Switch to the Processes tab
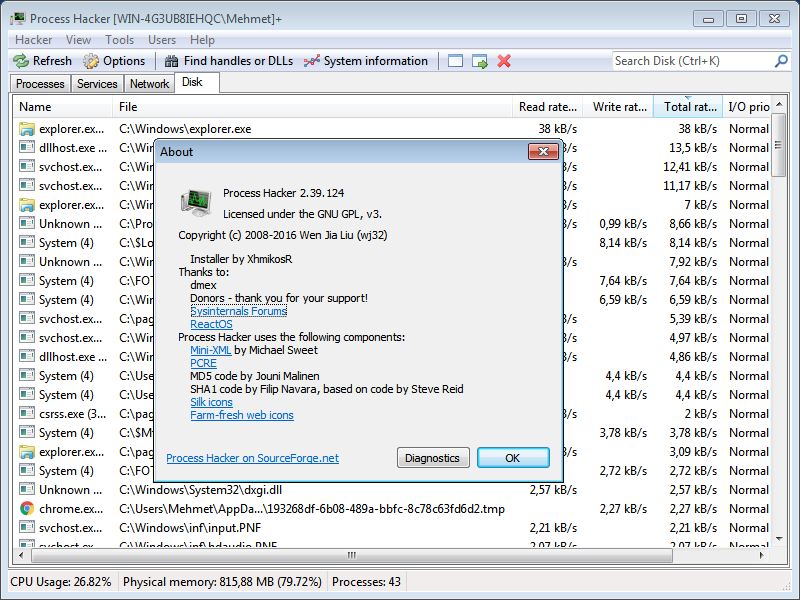The height and width of the screenshot is (600, 800). coord(40,84)
